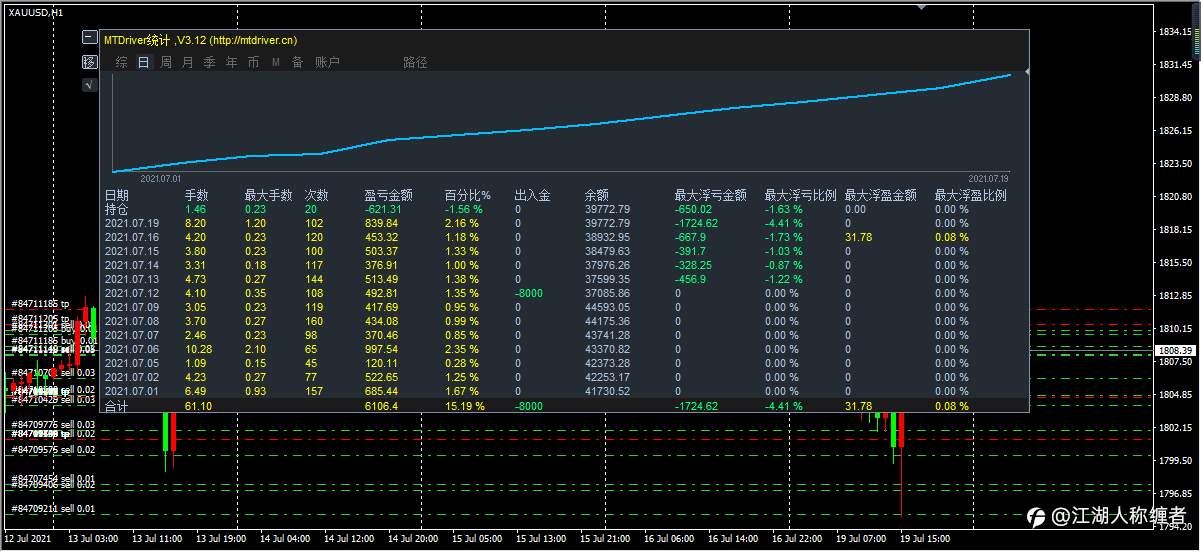
Task: Click the 12 Jul 2021 time axis label
Action: 28,540
